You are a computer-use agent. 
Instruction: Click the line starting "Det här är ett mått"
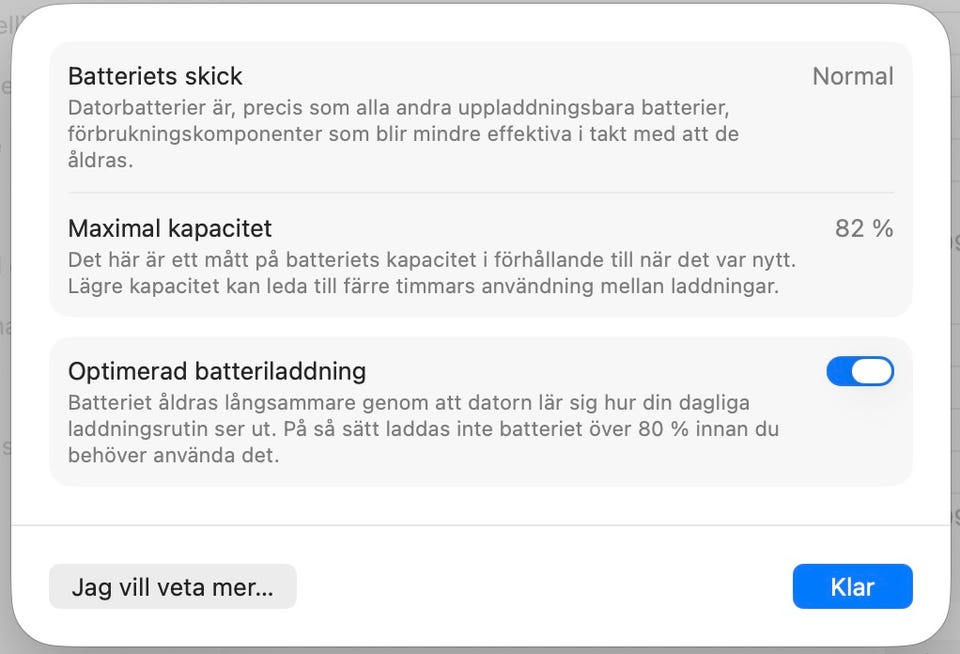coord(432,260)
